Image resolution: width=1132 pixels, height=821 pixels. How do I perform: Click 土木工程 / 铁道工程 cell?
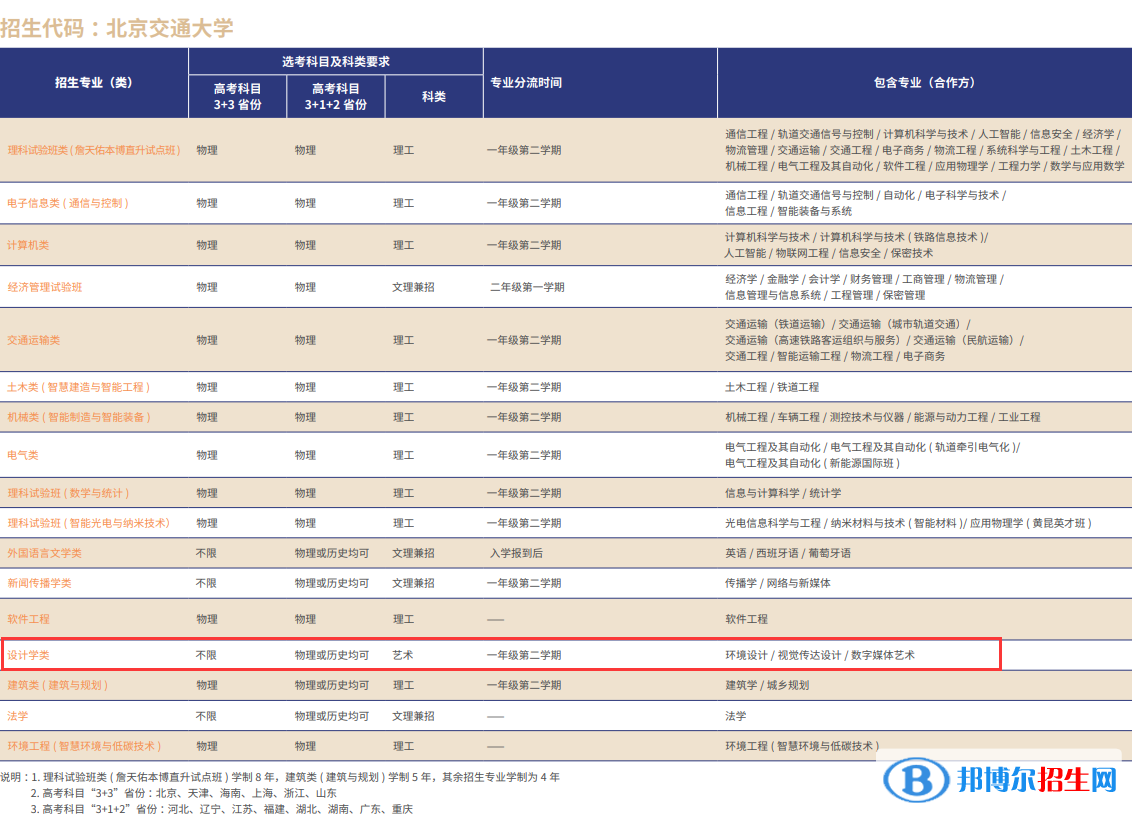(x=772, y=387)
